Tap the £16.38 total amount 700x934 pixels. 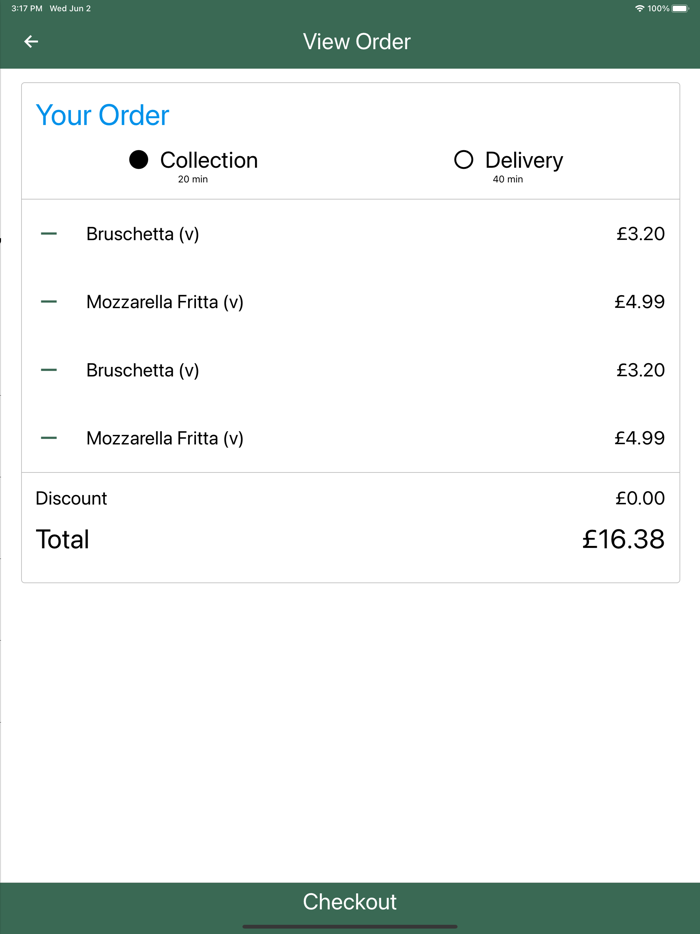(623, 539)
